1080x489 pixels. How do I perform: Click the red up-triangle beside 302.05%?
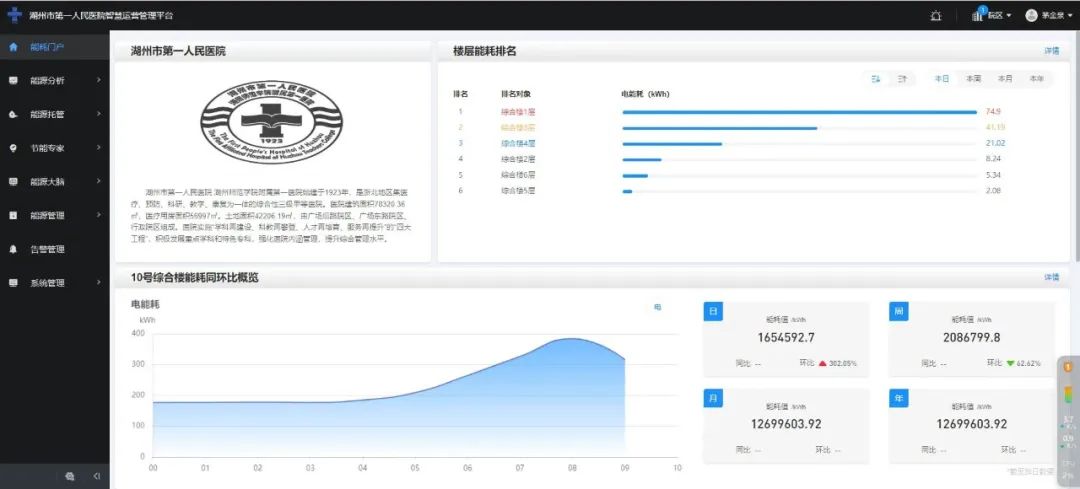coord(822,363)
